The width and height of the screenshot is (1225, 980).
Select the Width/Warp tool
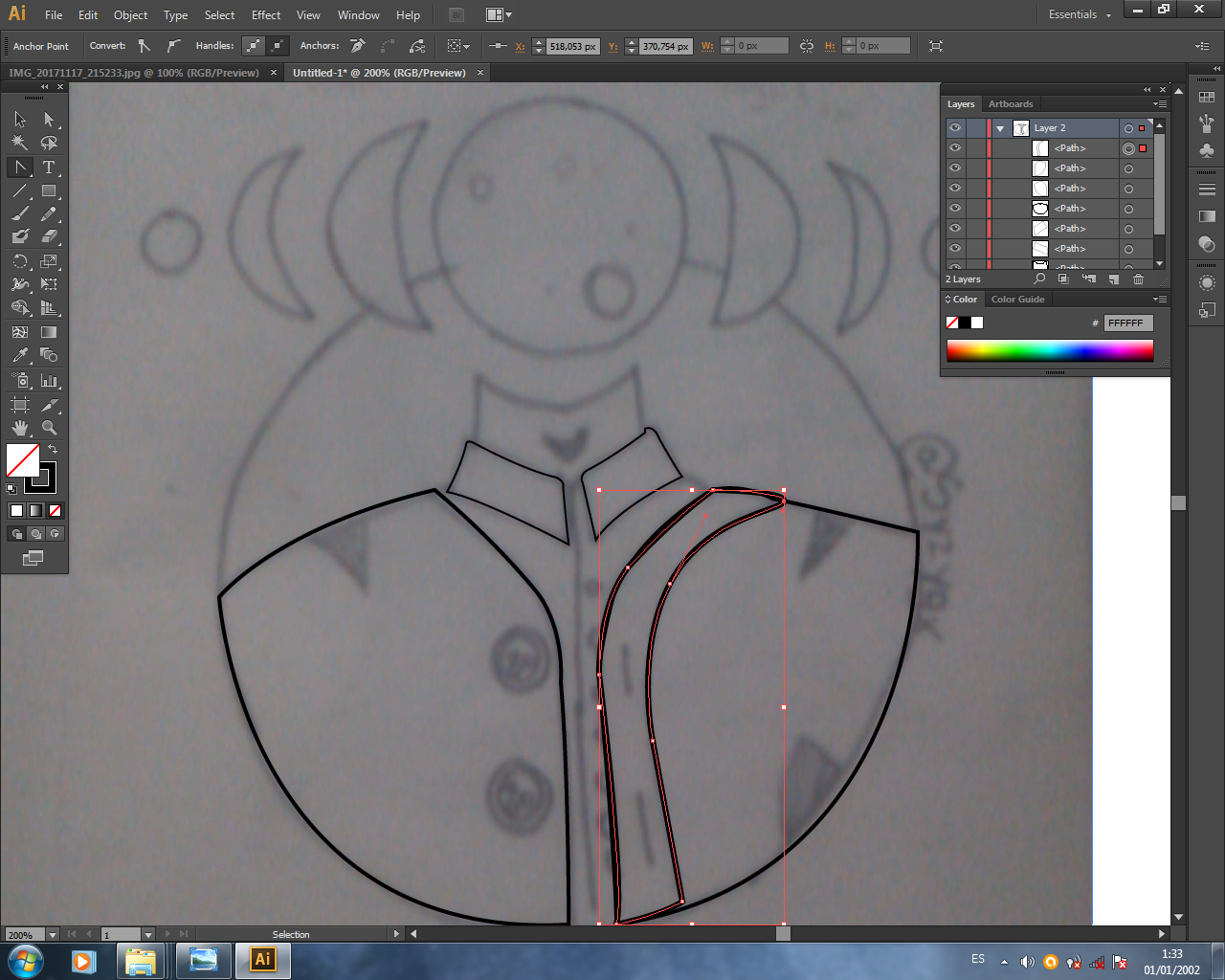tap(20, 284)
